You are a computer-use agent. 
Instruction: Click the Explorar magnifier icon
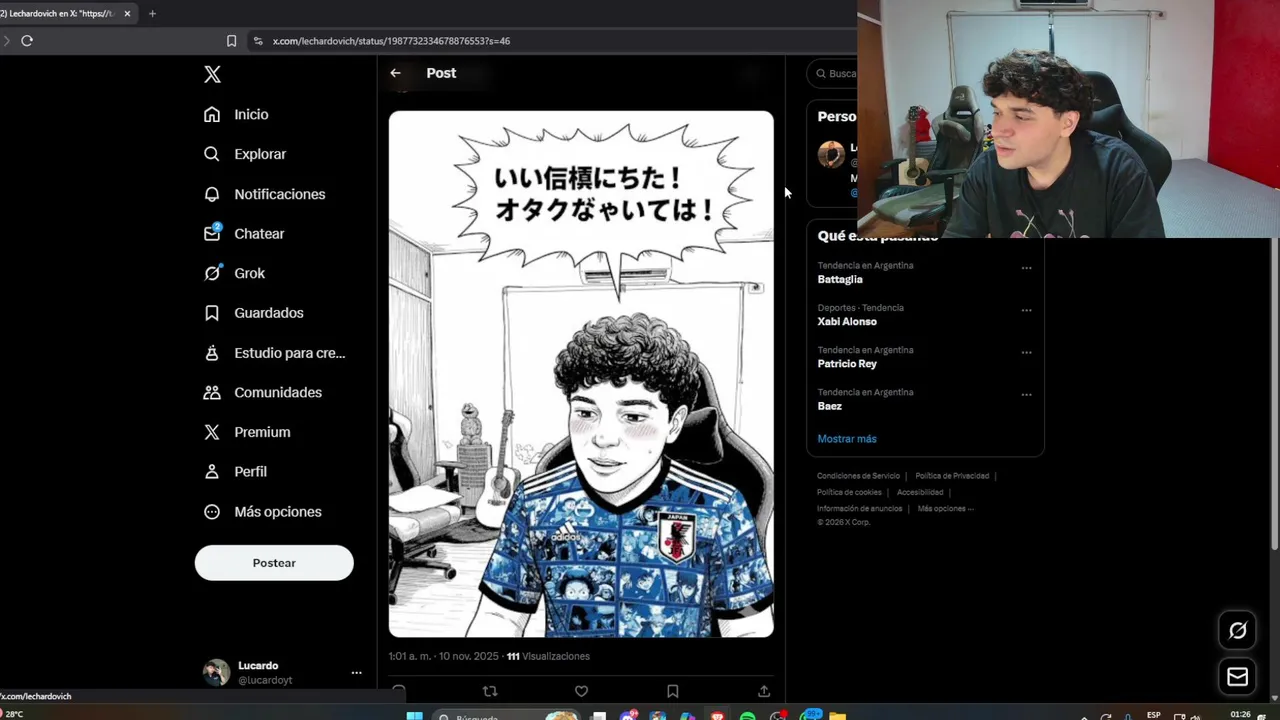pyautogui.click(x=212, y=154)
